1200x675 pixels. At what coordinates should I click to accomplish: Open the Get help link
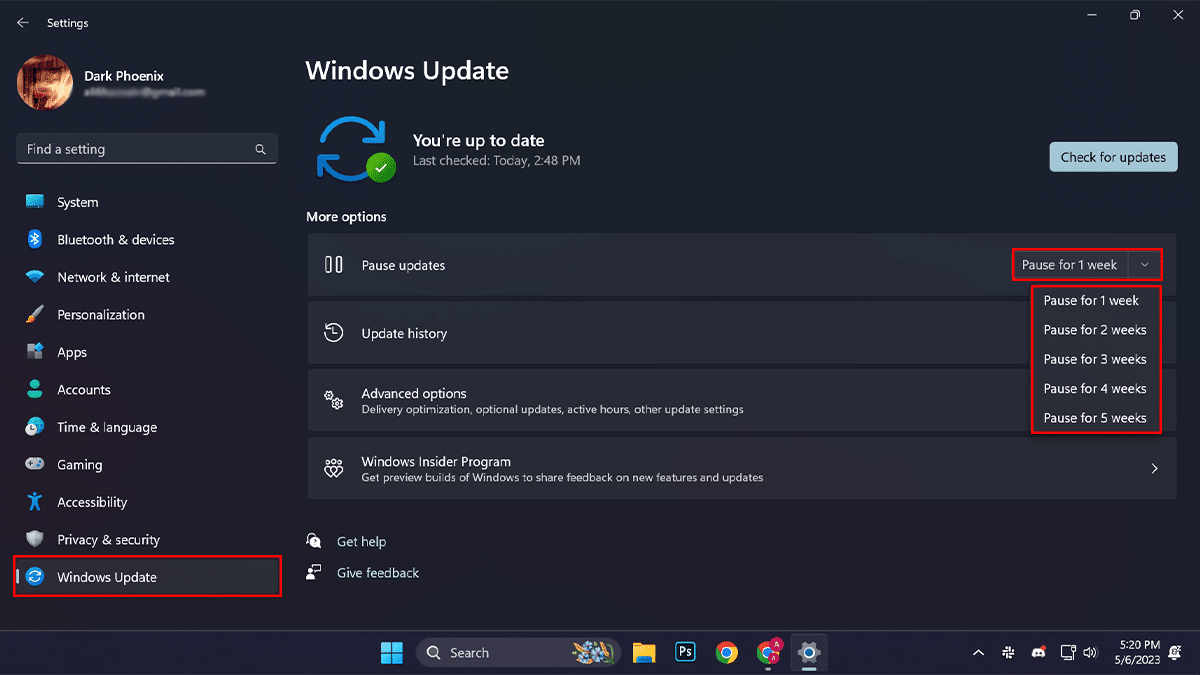point(361,542)
